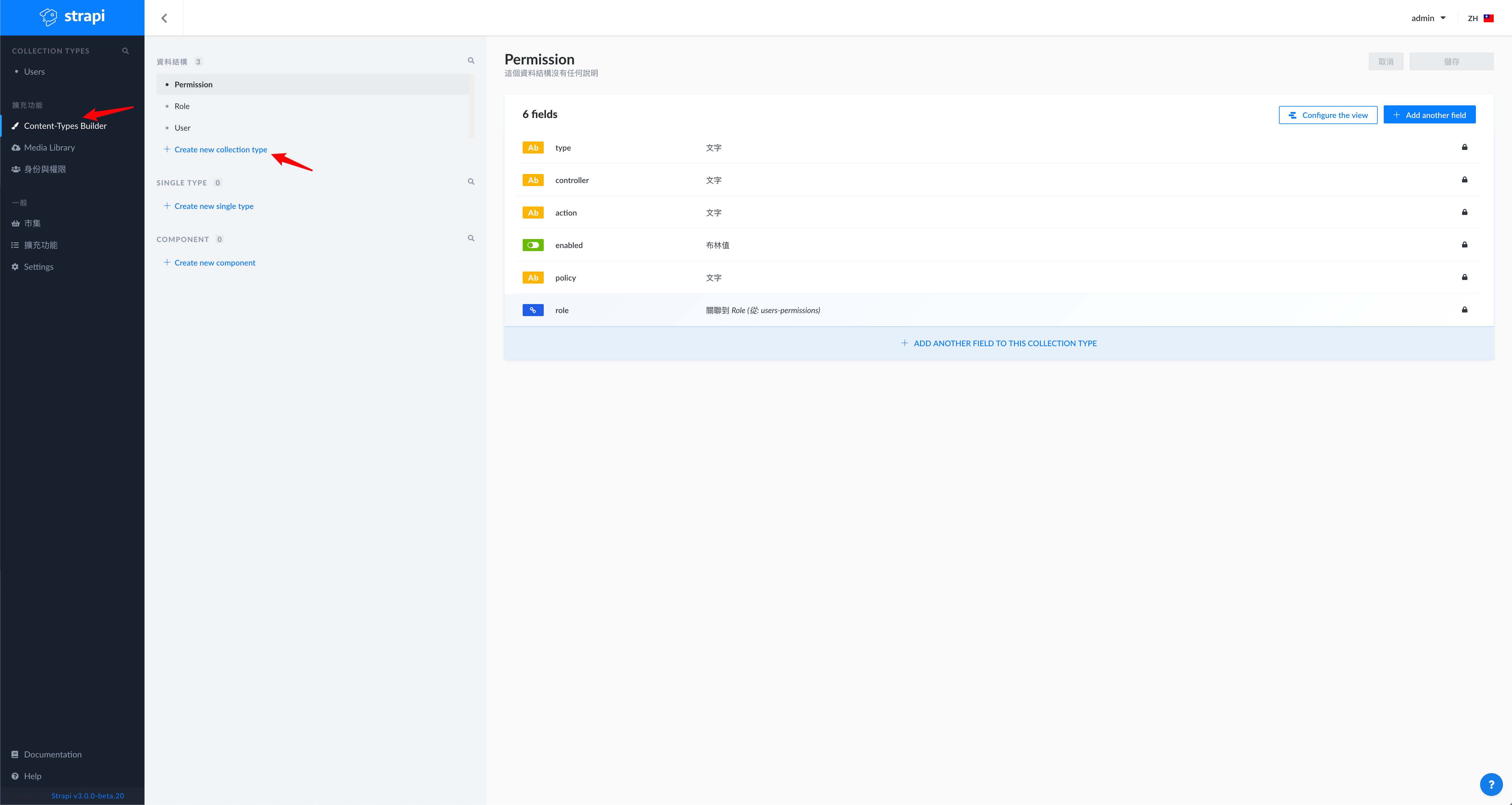Click the relation link icon for role field
This screenshot has height=805, width=1512.
point(533,310)
